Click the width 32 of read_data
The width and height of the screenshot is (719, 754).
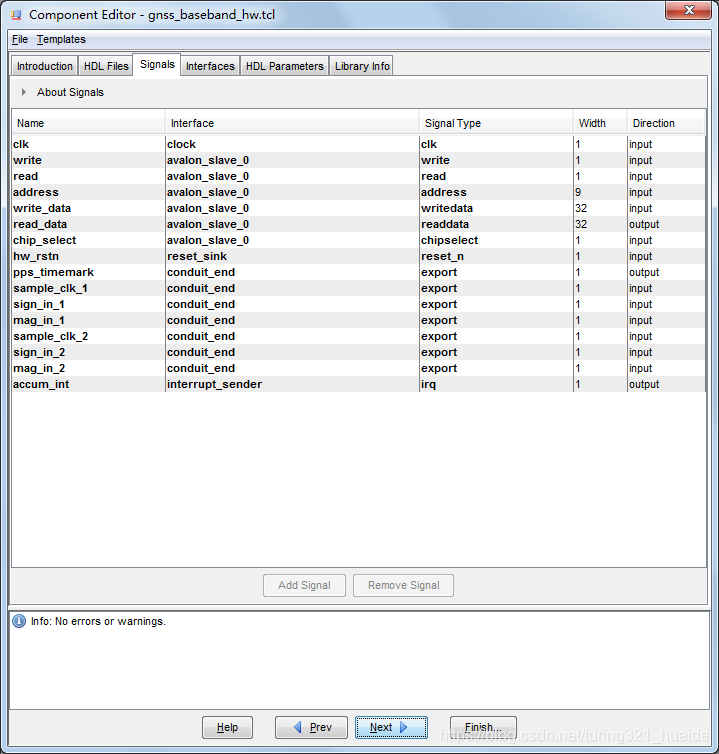600,224
